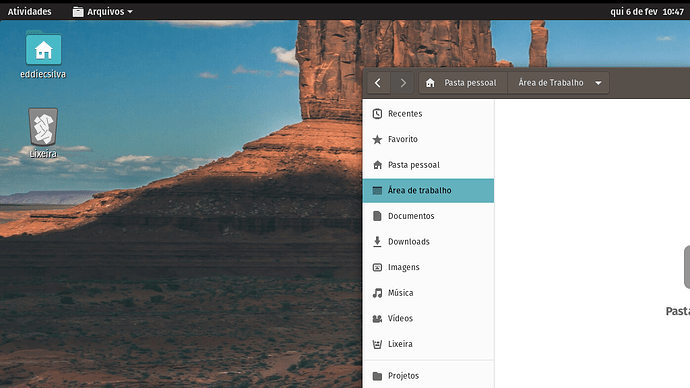
Task: Go back with the left arrow button
Action: click(378, 83)
